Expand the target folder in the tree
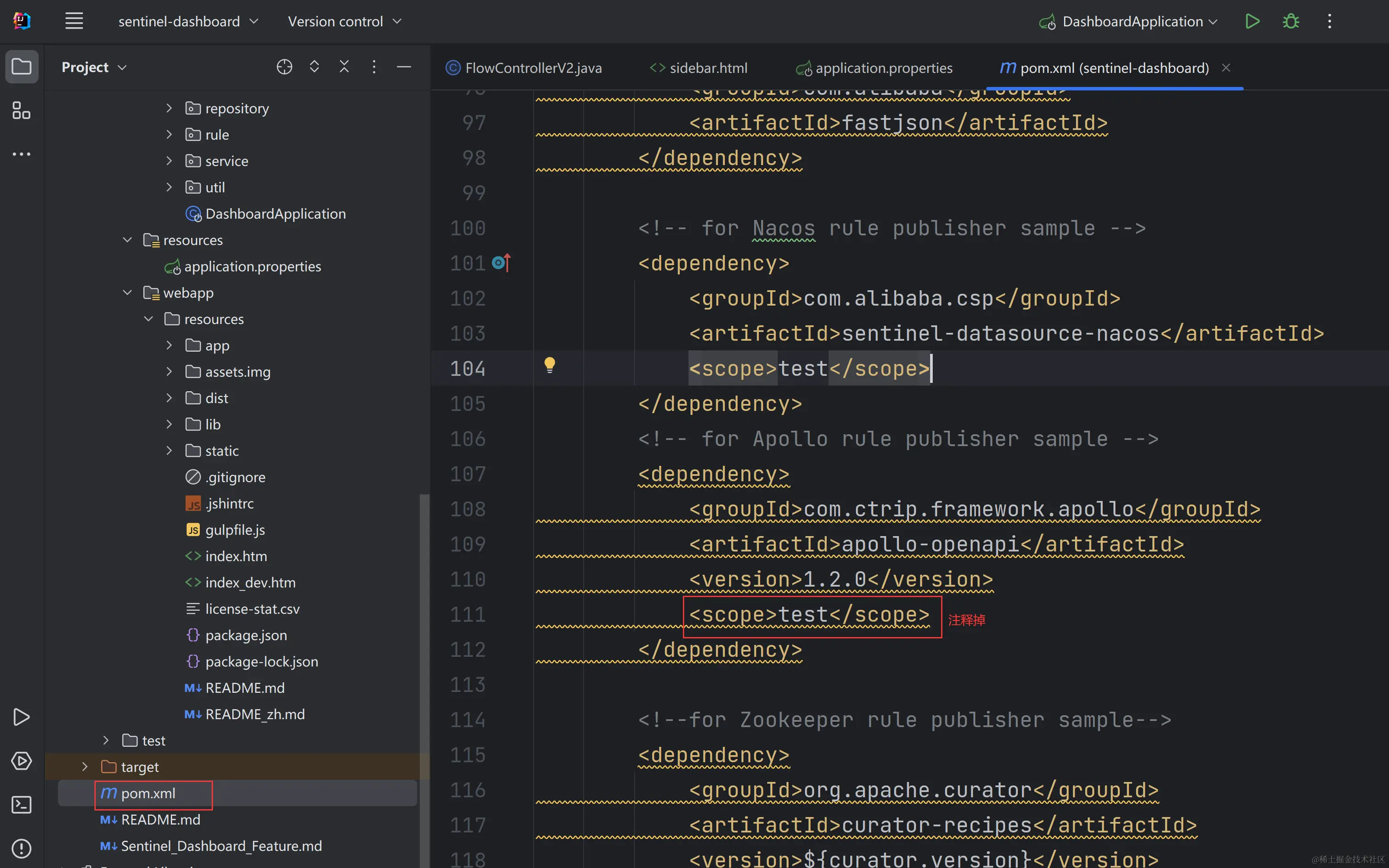The height and width of the screenshot is (868, 1389). coord(85,767)
